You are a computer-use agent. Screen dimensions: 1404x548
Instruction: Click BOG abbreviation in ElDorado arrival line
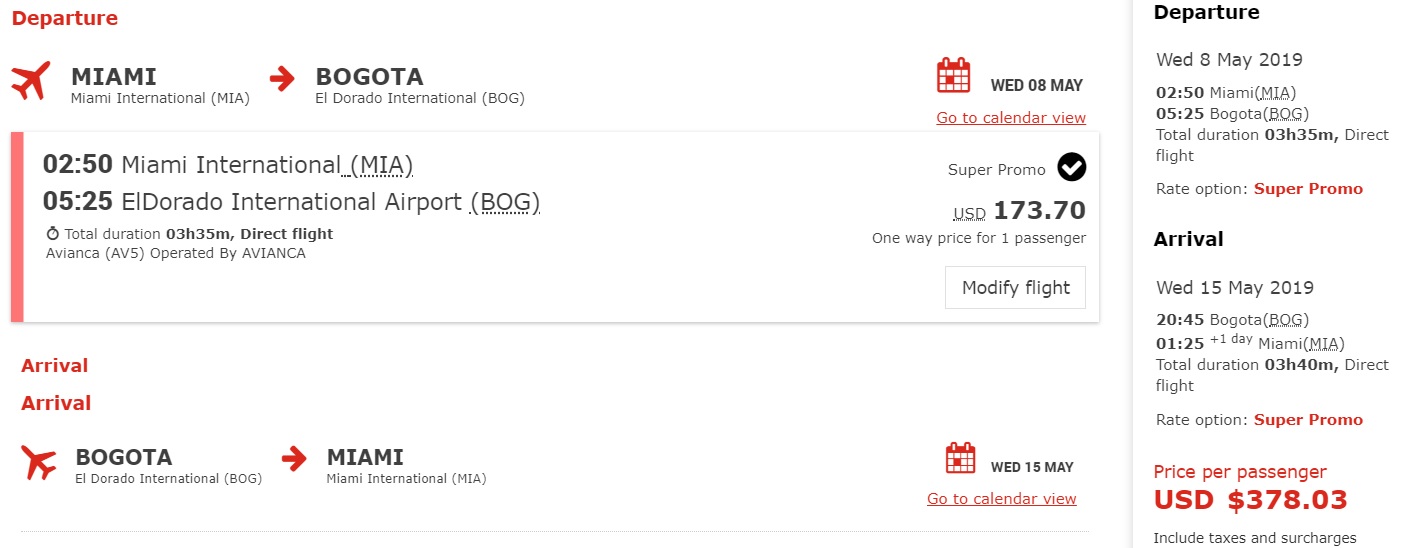point(504,203)
